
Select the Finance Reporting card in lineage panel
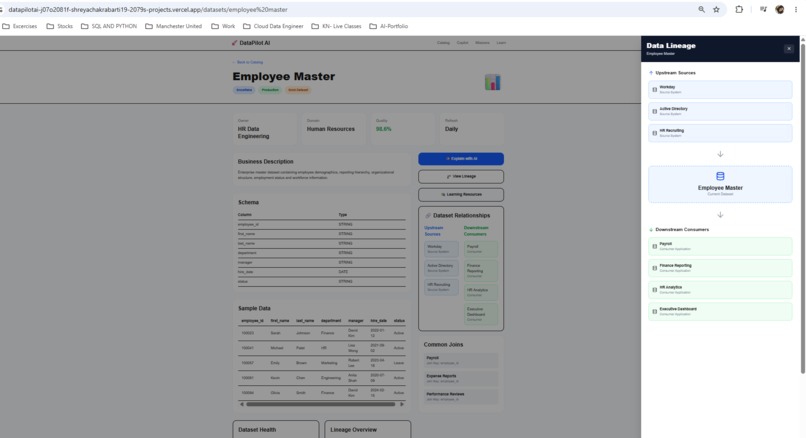[x=720, y=268]
